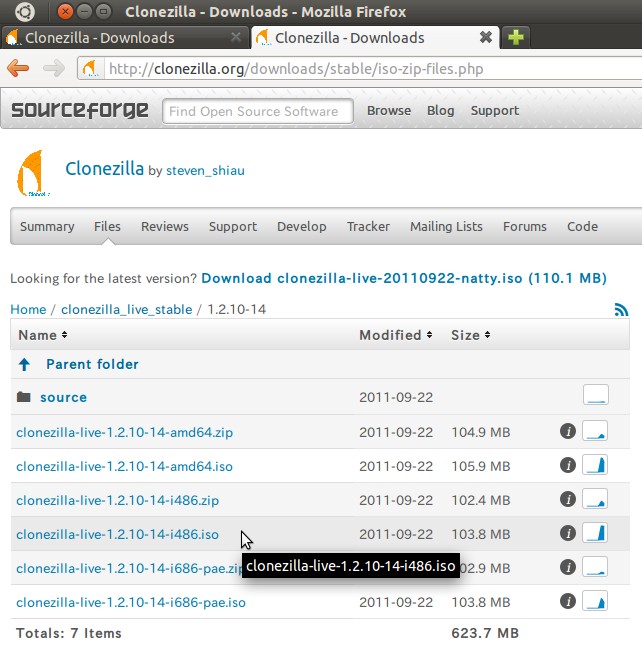642x652 pixels.
Task: Open the Summary project tab
Action: 47,227
